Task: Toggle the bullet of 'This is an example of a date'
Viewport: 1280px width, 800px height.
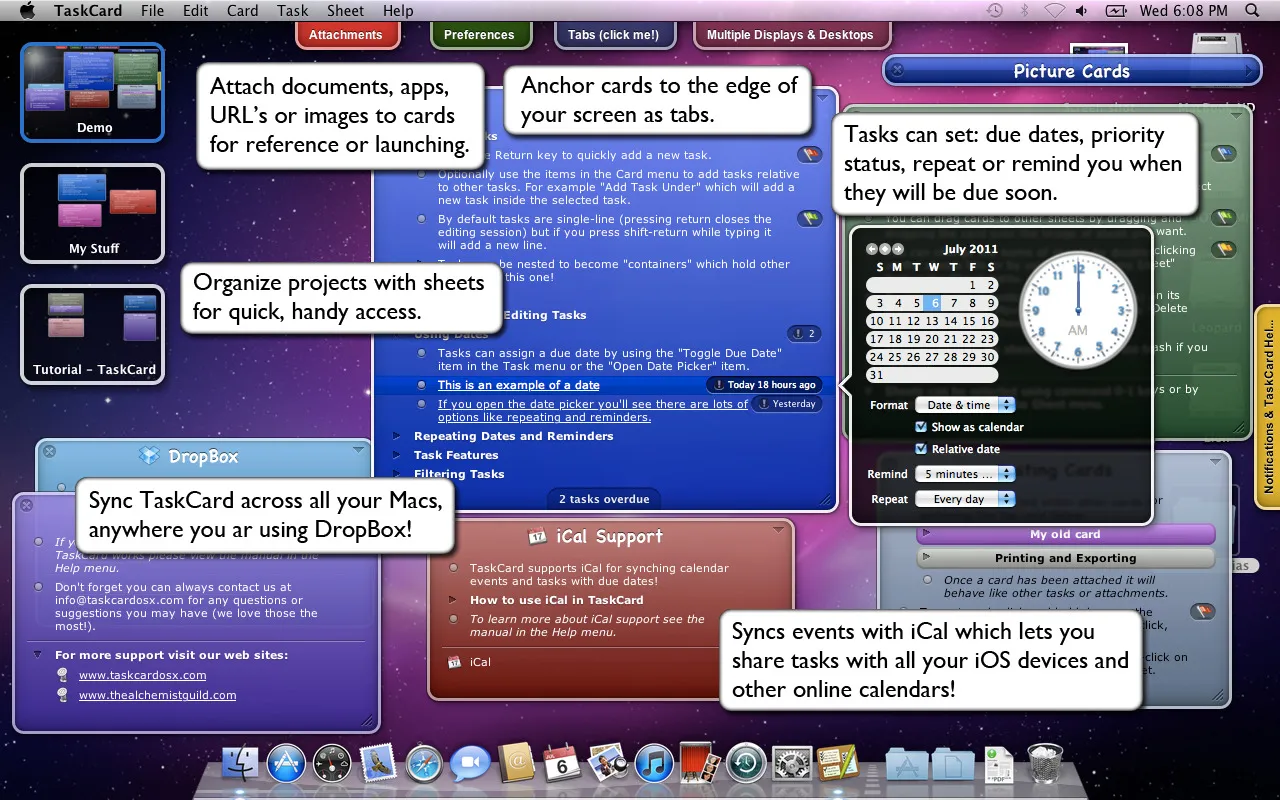Action: point(422,385)
